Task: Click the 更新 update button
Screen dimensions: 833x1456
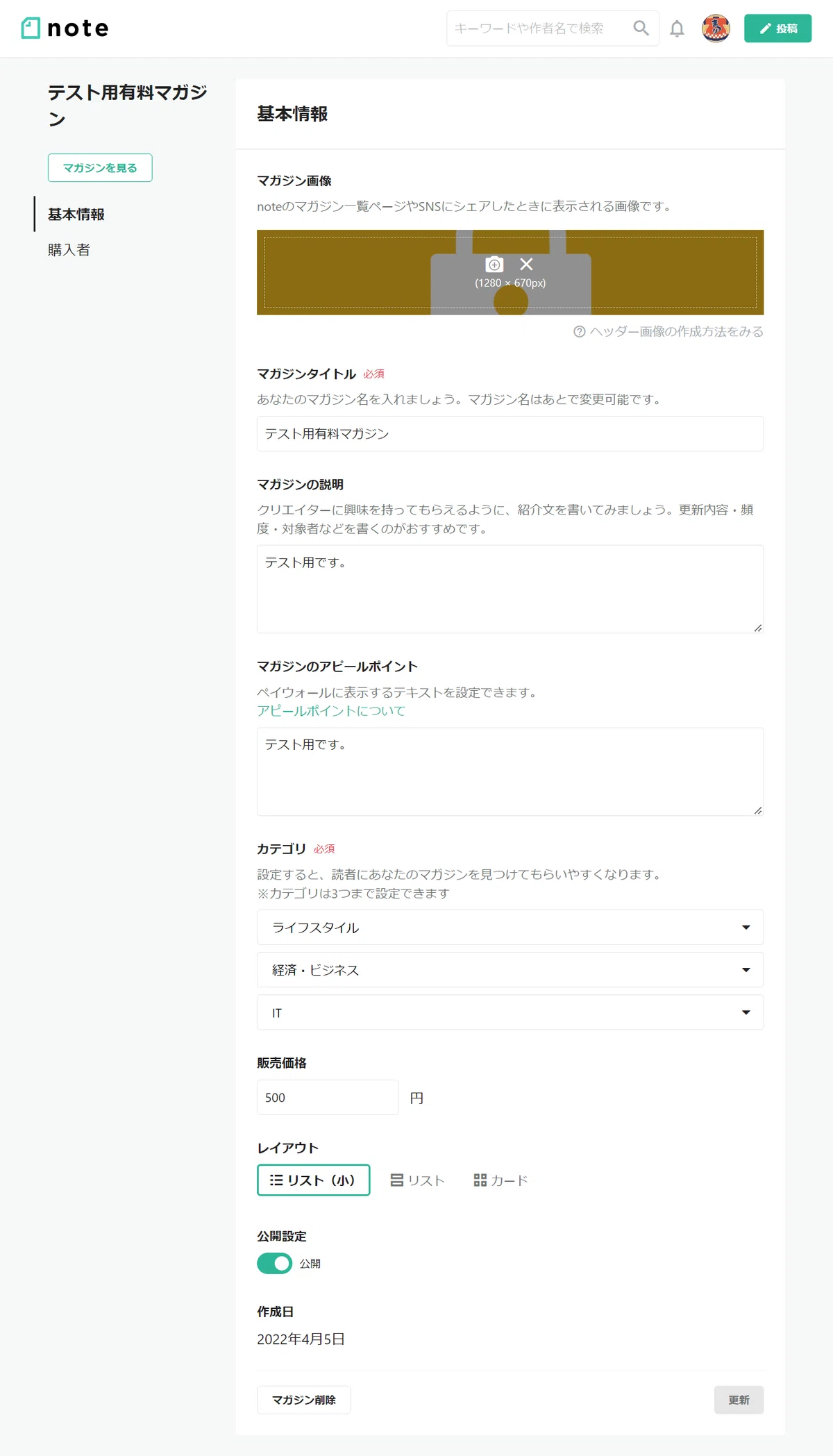Action: click(x=739, y=1400)
